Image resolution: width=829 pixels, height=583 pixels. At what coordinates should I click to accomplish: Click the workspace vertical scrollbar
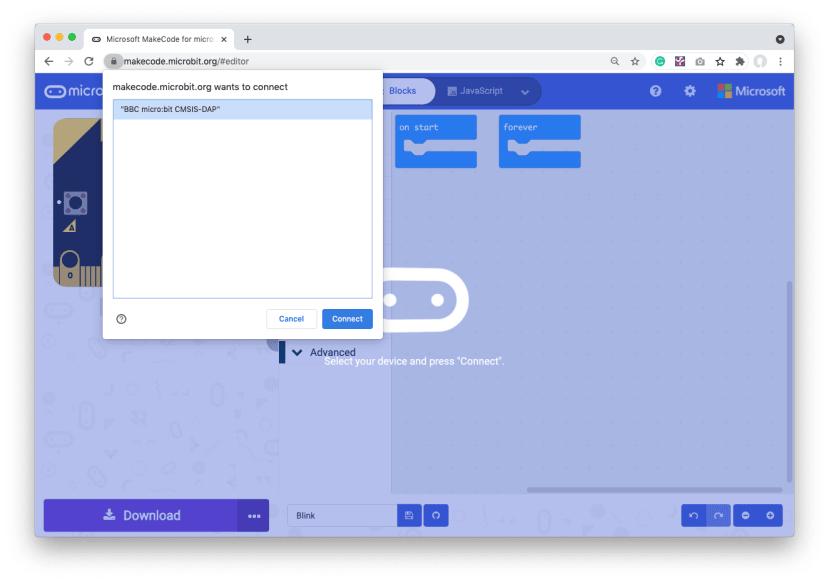789,382
